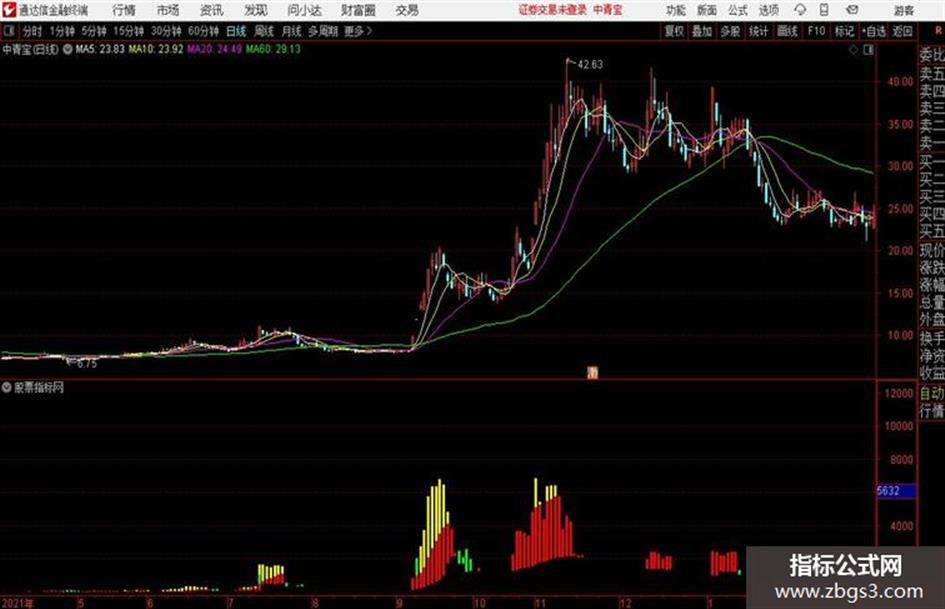Add stock via 自选 button

[x=874, y=31]
